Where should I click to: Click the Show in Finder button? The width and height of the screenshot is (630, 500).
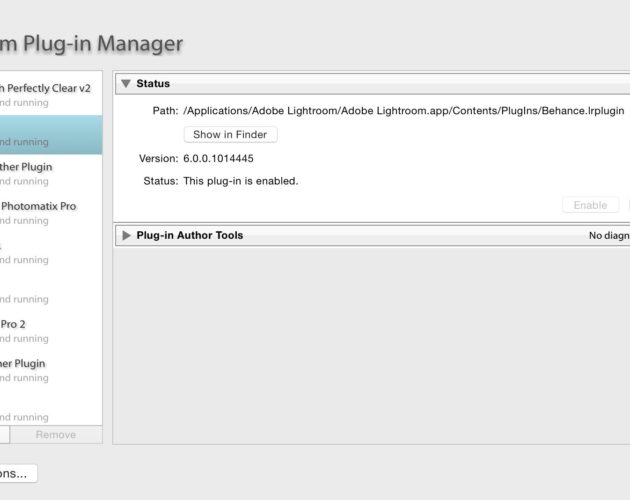click(x=230, y=135)
